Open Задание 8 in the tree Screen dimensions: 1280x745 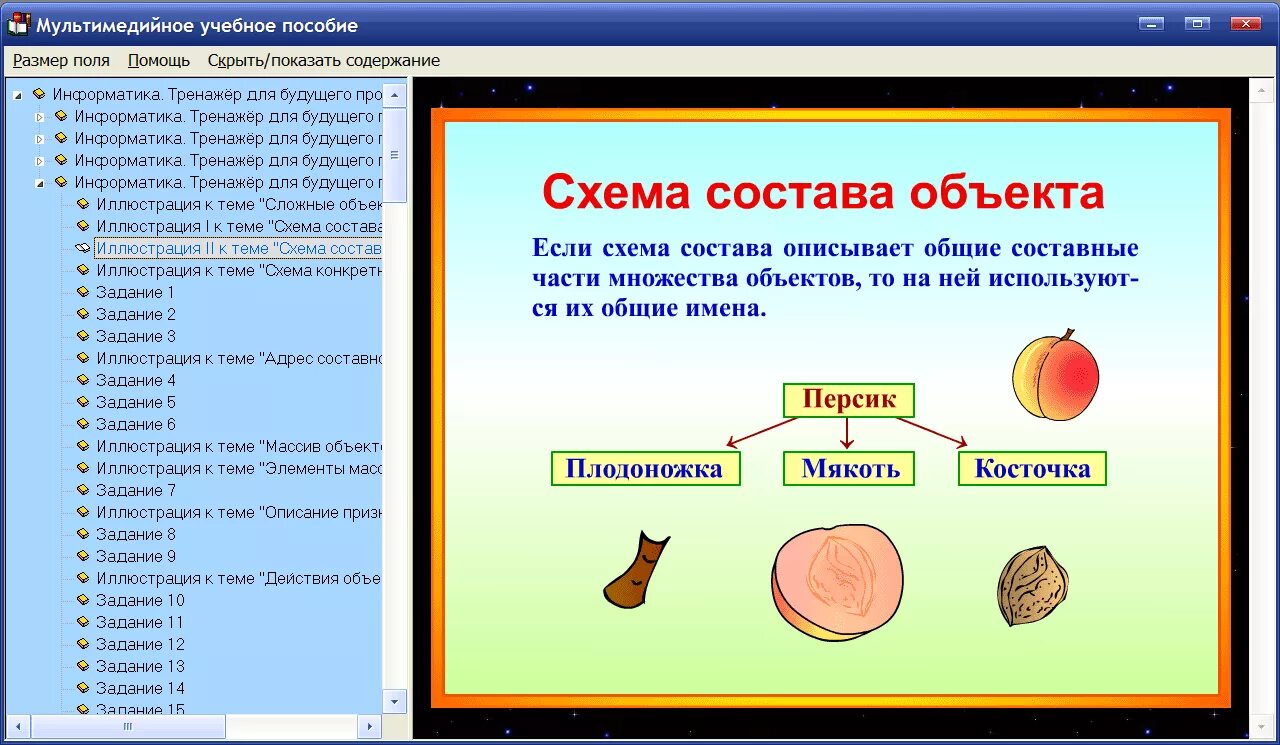(135, 534)
